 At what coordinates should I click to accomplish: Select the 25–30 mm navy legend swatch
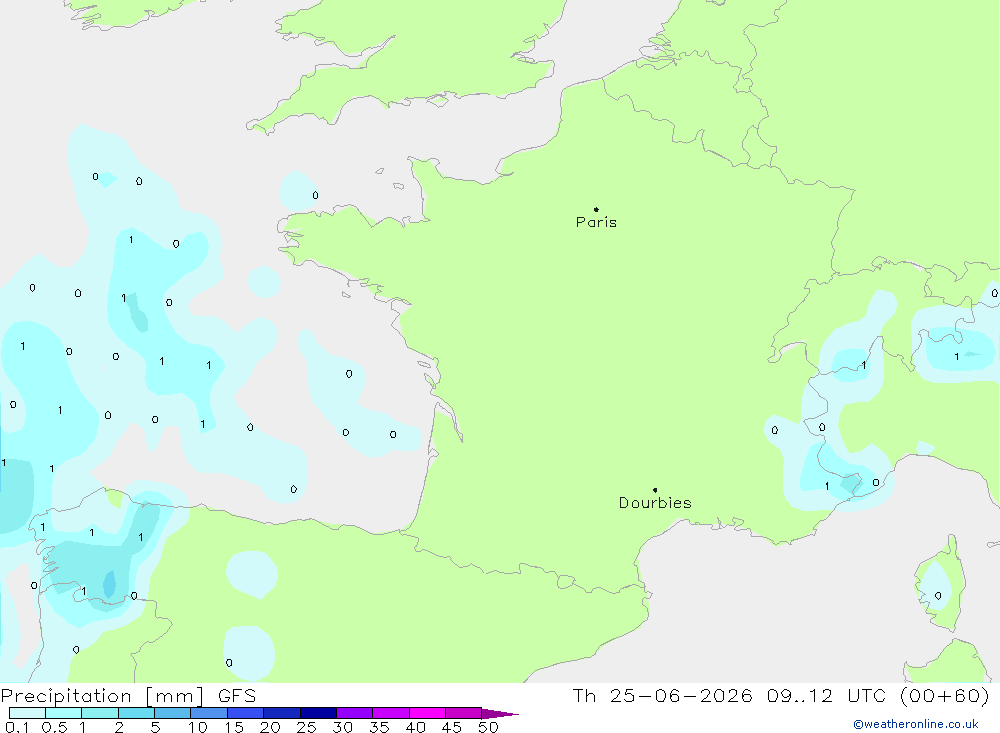point(318,713)
